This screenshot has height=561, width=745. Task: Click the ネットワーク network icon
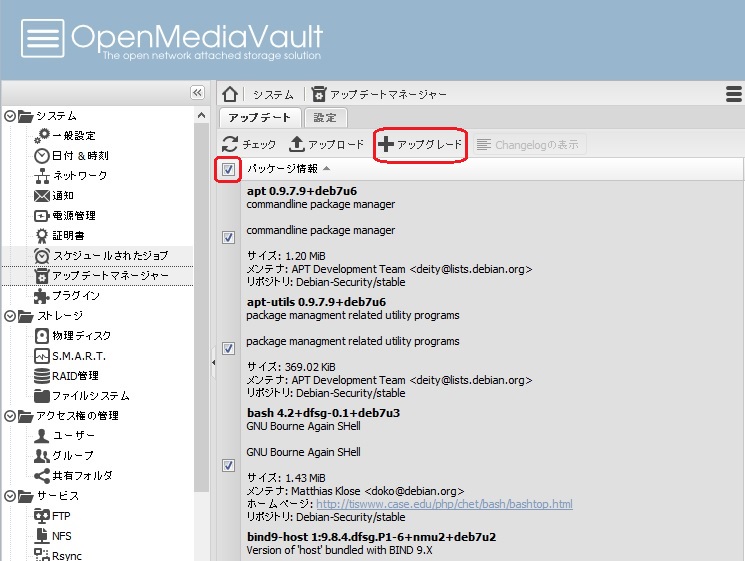pyautogui.click(x=42, y=176)
